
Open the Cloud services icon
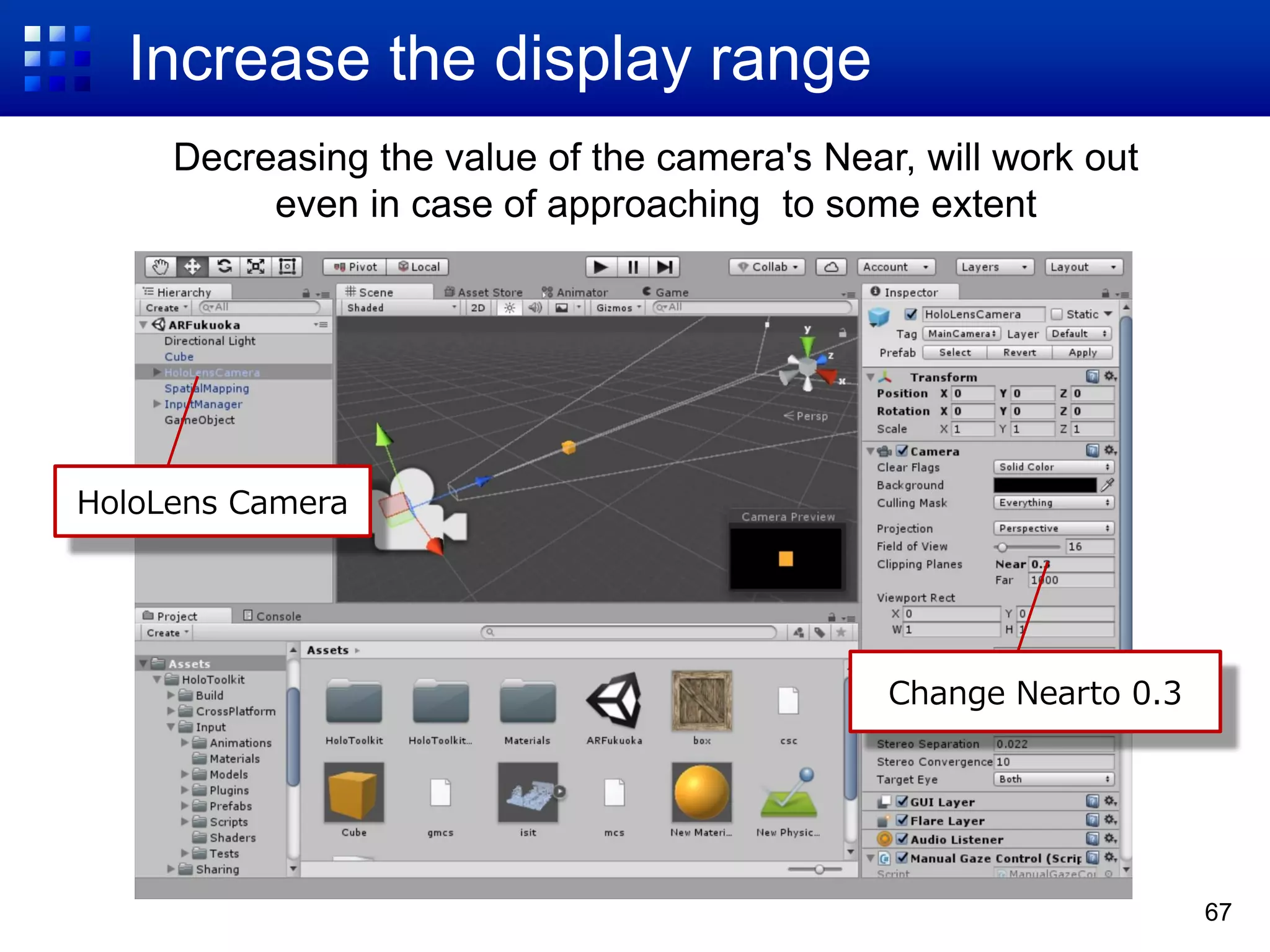tap(831, 267)
